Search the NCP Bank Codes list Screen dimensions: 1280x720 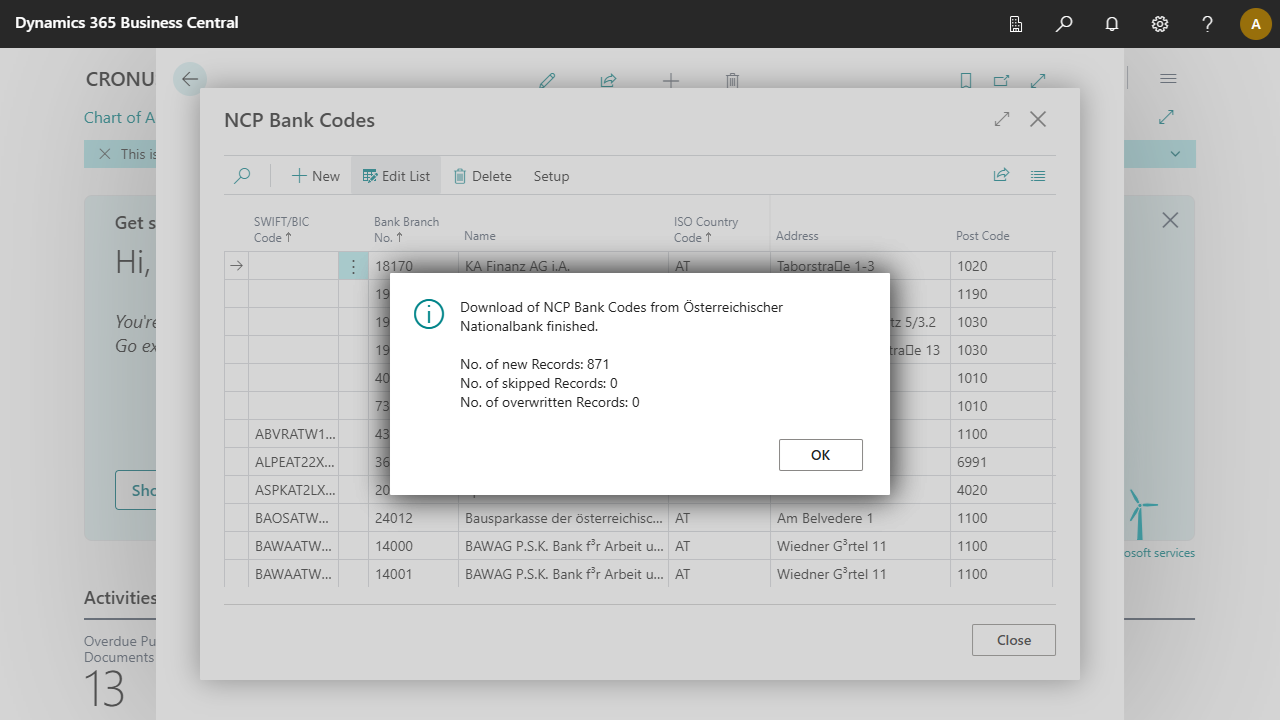(x=242, y=176)
